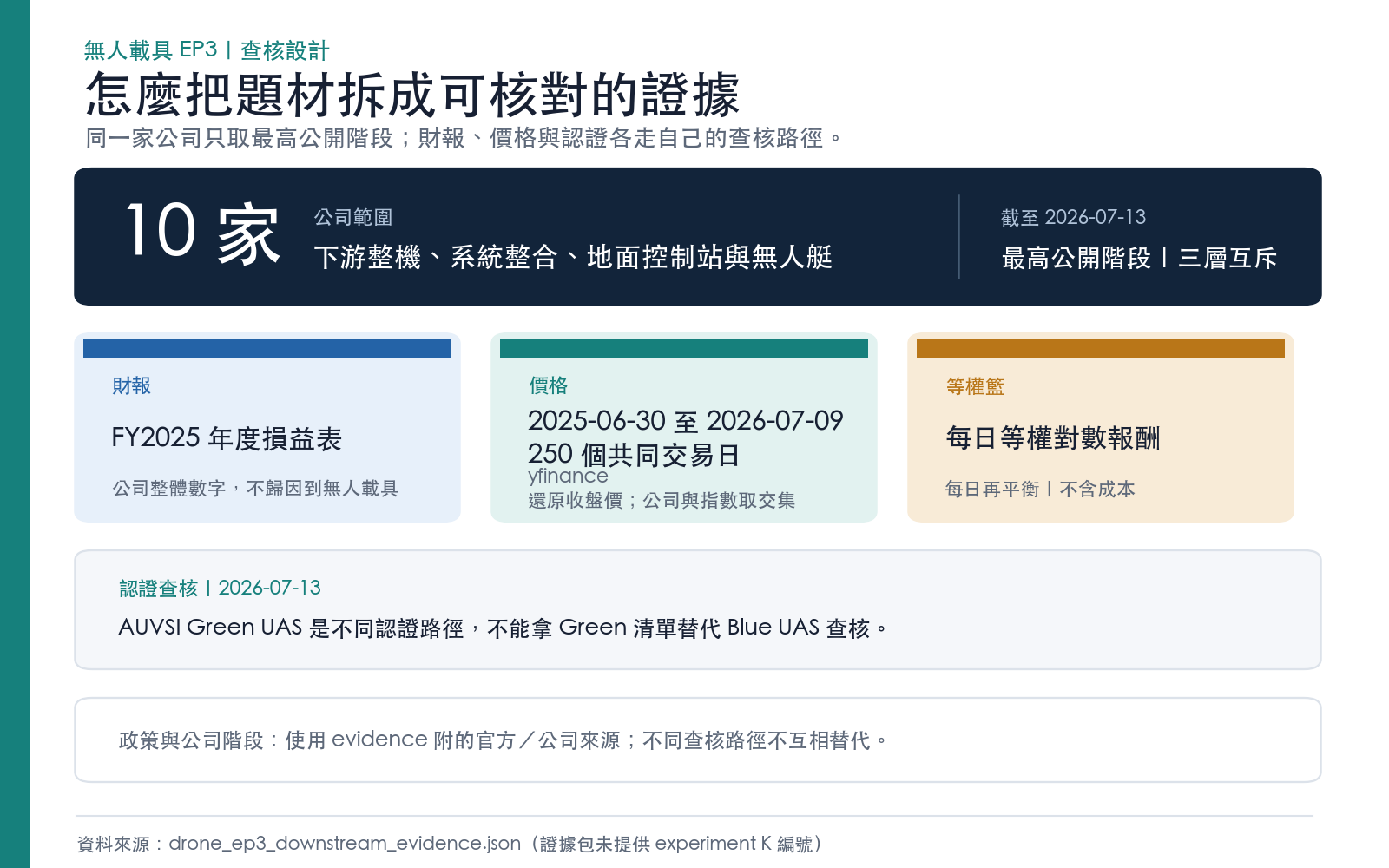Click the 截至 2026-07-13 date text
The image size is (1389, 868).
tap(1073, 217)
